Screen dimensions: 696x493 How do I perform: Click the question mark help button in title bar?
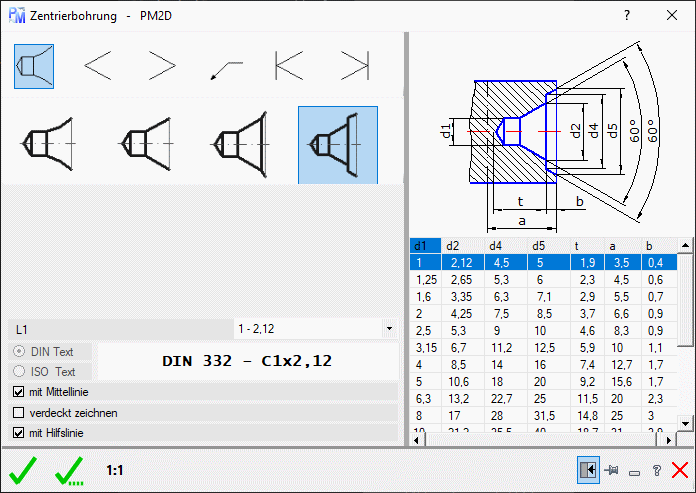[x=627, y=16]
